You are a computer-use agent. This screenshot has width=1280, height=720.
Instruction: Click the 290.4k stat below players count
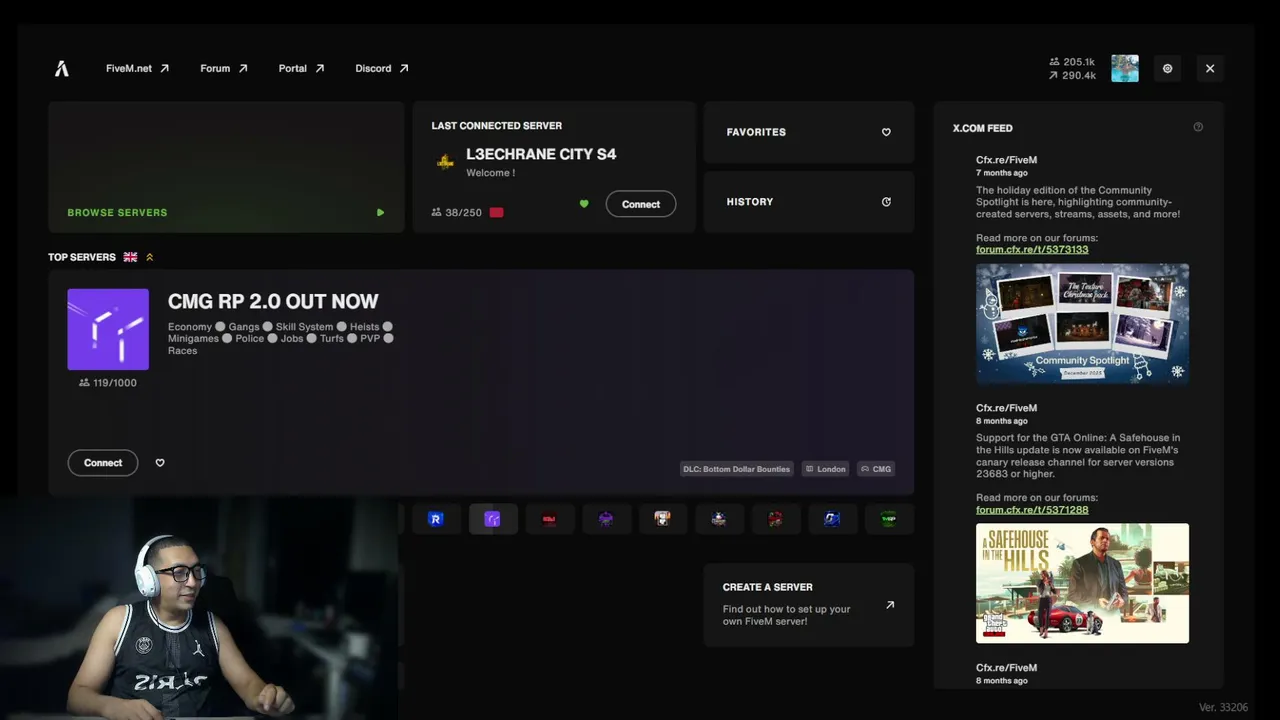click(1072, 75)
